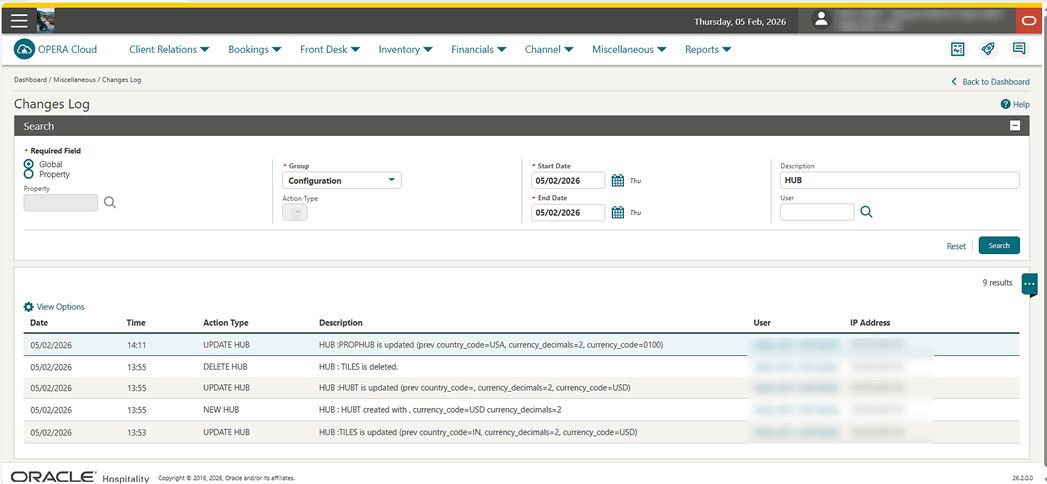Viewport: 1047px width, 484px height.
Task: Click the User input field
Action: tap(817, 212)
